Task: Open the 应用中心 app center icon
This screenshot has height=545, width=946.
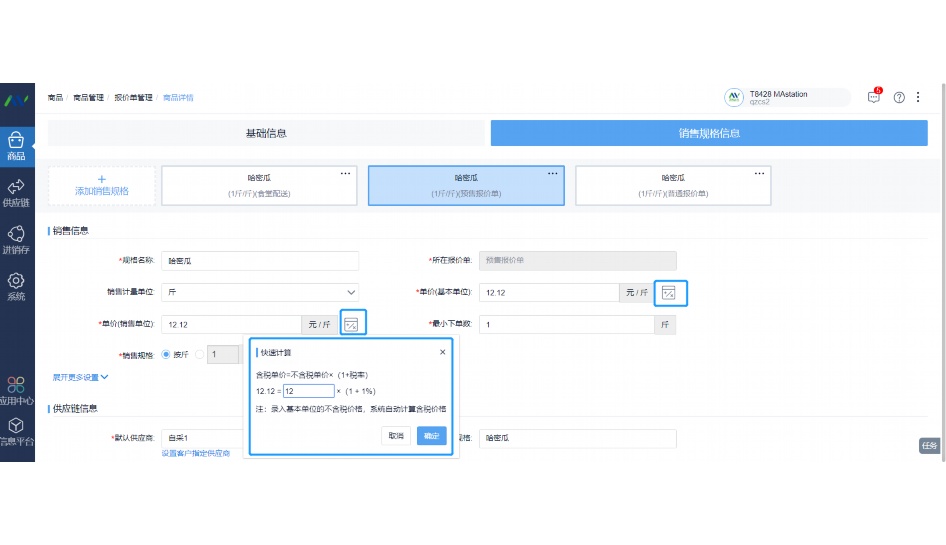Action: [16, 390]
